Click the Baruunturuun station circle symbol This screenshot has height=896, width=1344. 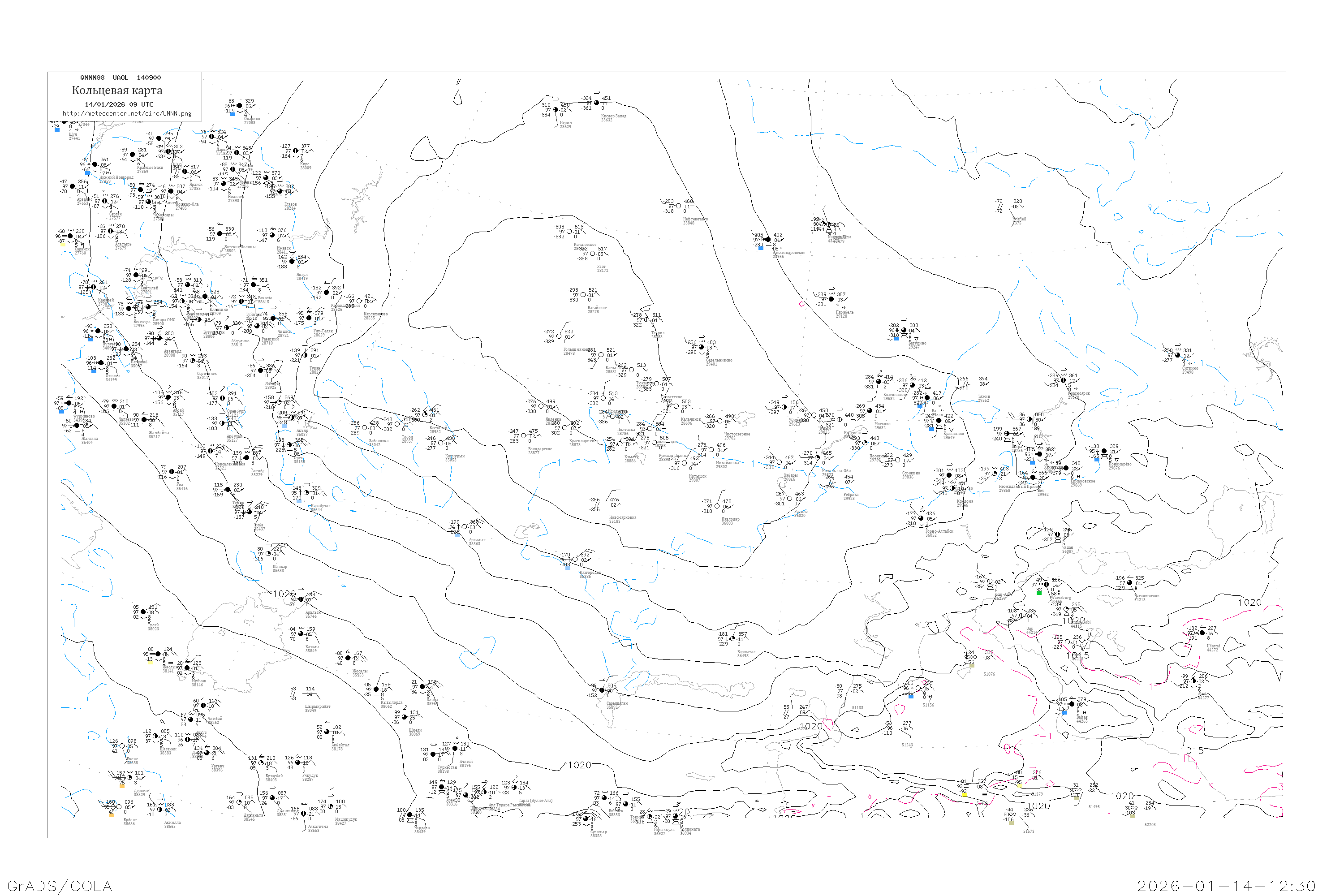pyautogui.click(x=1130, y=583)
